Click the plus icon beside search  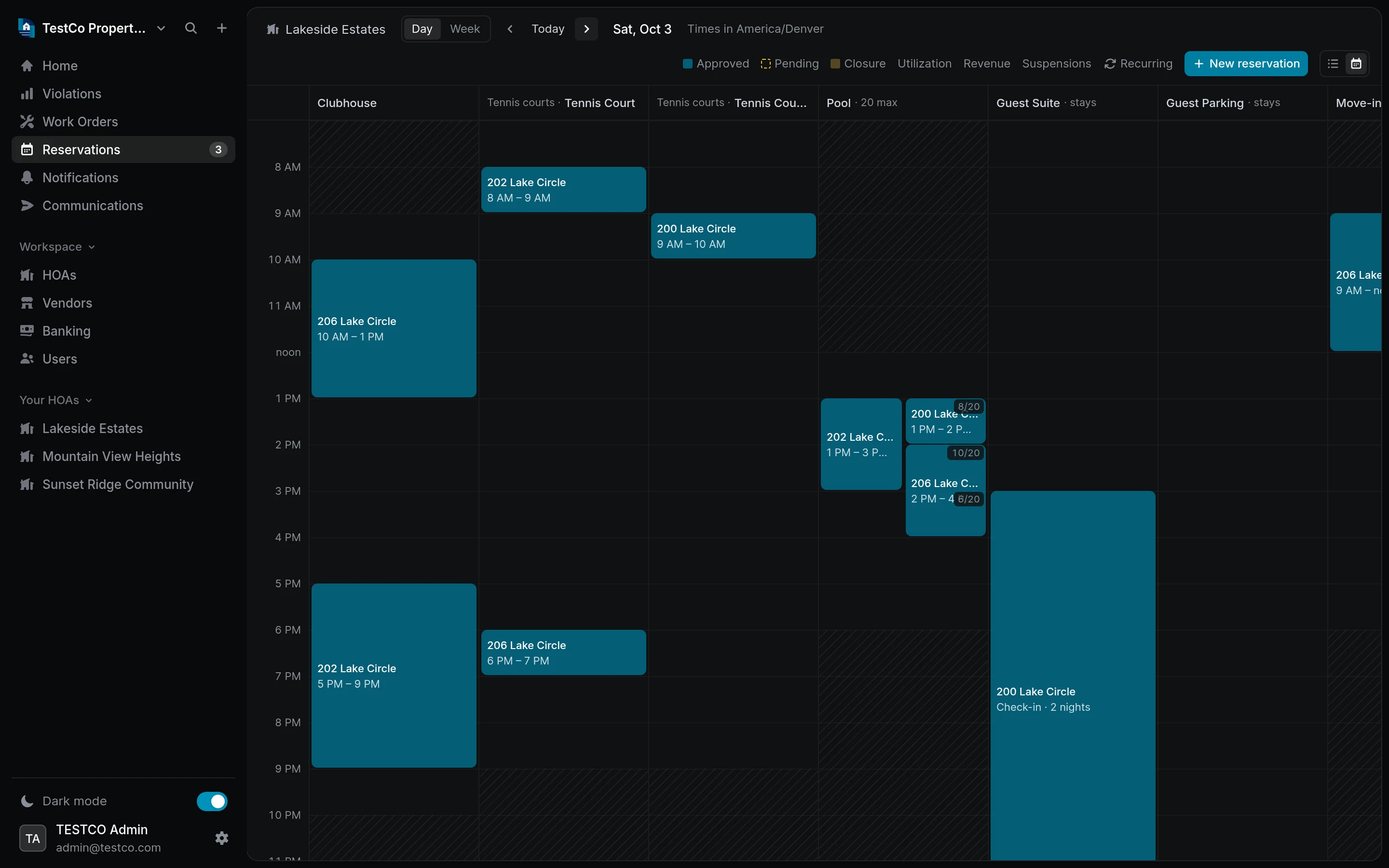tap(221, 28)
